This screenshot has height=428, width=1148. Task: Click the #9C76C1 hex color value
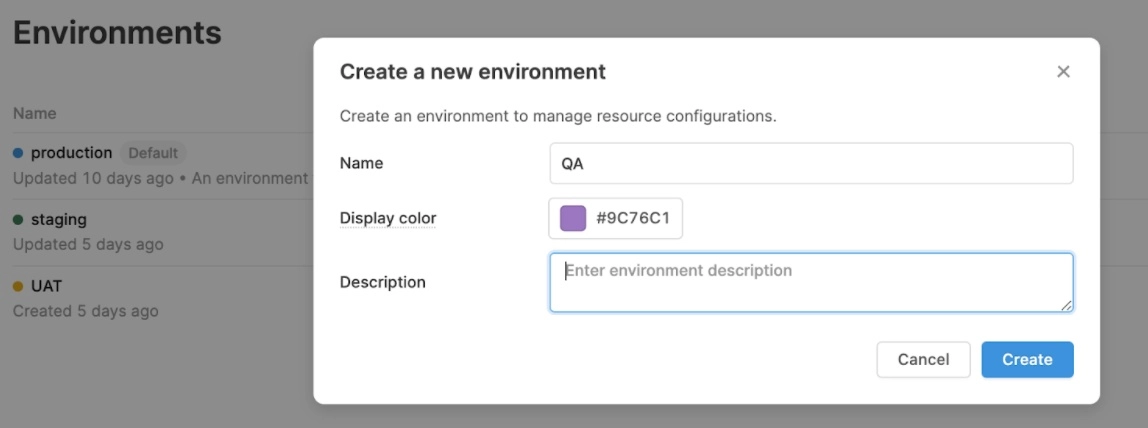[633, 218]
